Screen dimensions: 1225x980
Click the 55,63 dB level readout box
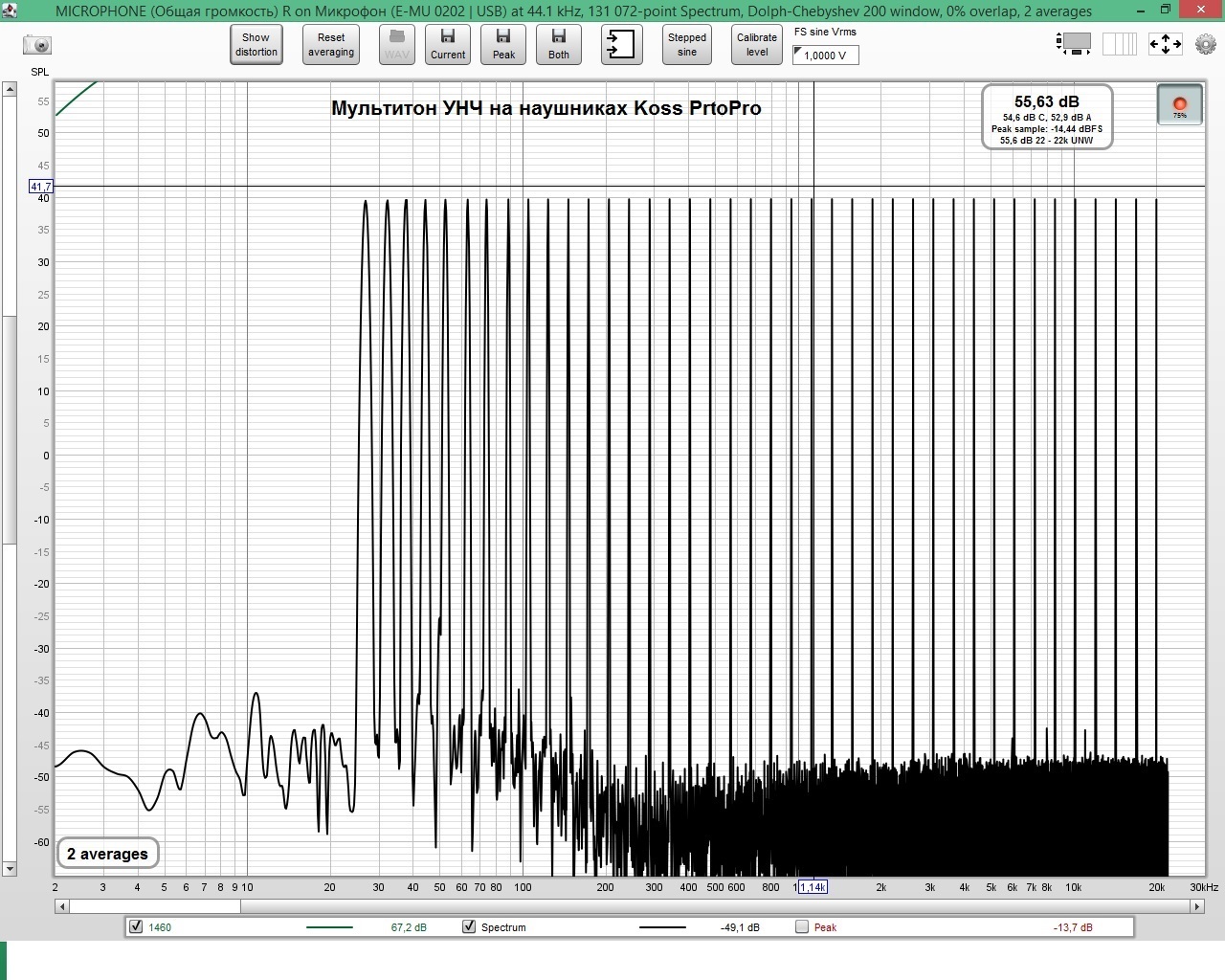tap(1047, 117)
